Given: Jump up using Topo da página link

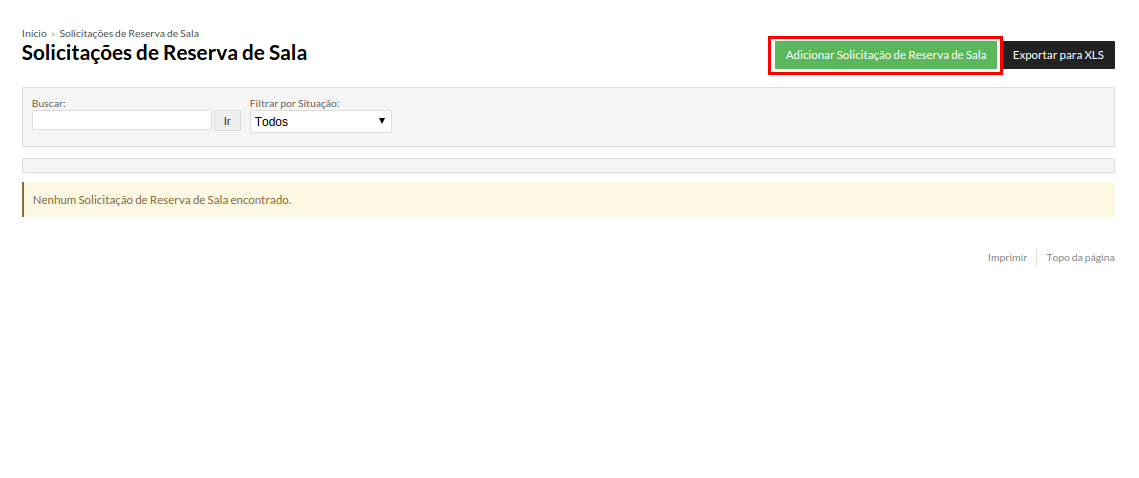Looking at the screenshot, I should (1080, 258).
